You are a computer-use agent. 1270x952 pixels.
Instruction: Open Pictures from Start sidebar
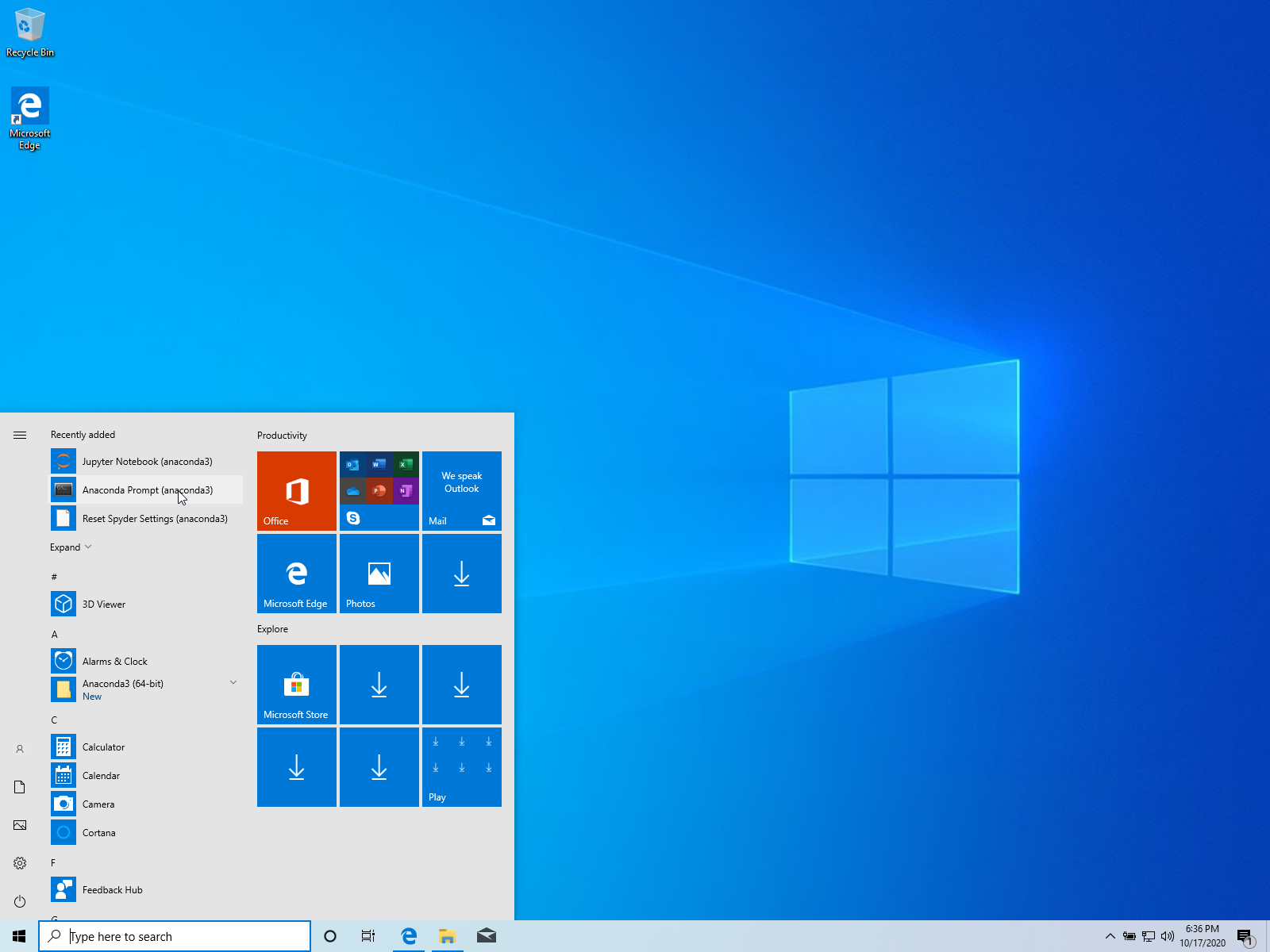click(x=20, y=825)
